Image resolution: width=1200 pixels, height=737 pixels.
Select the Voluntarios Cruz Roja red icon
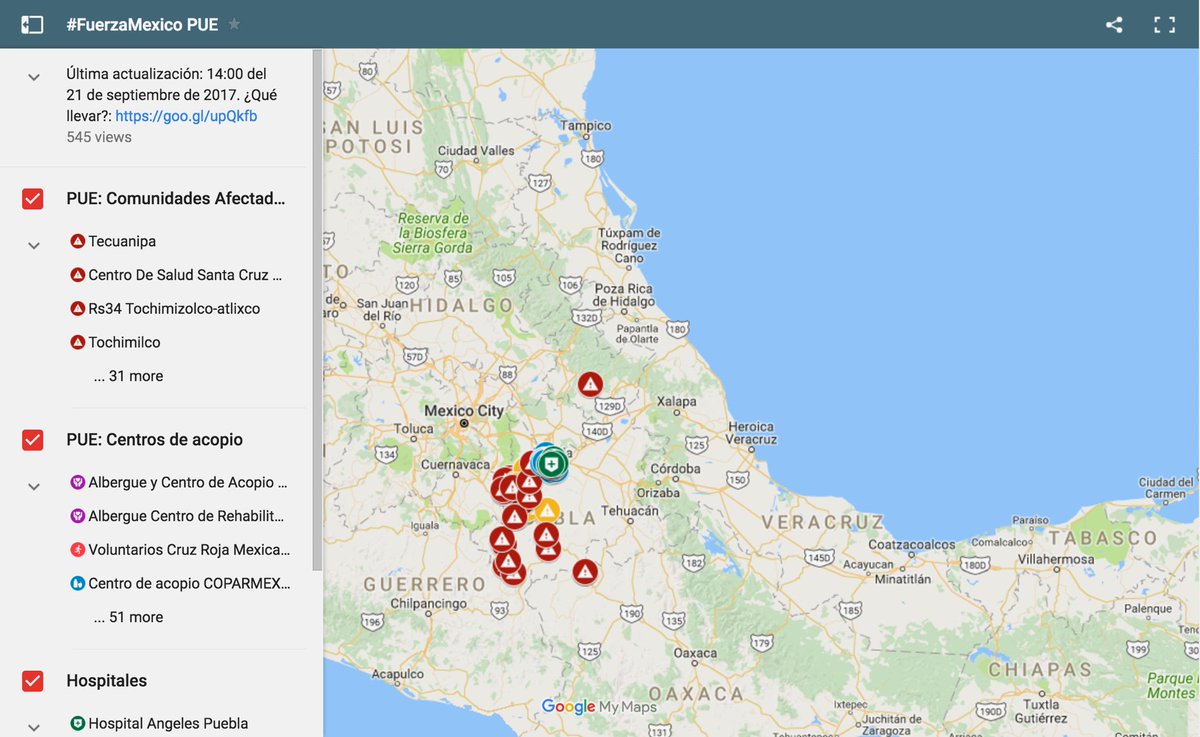click(77, 550)
